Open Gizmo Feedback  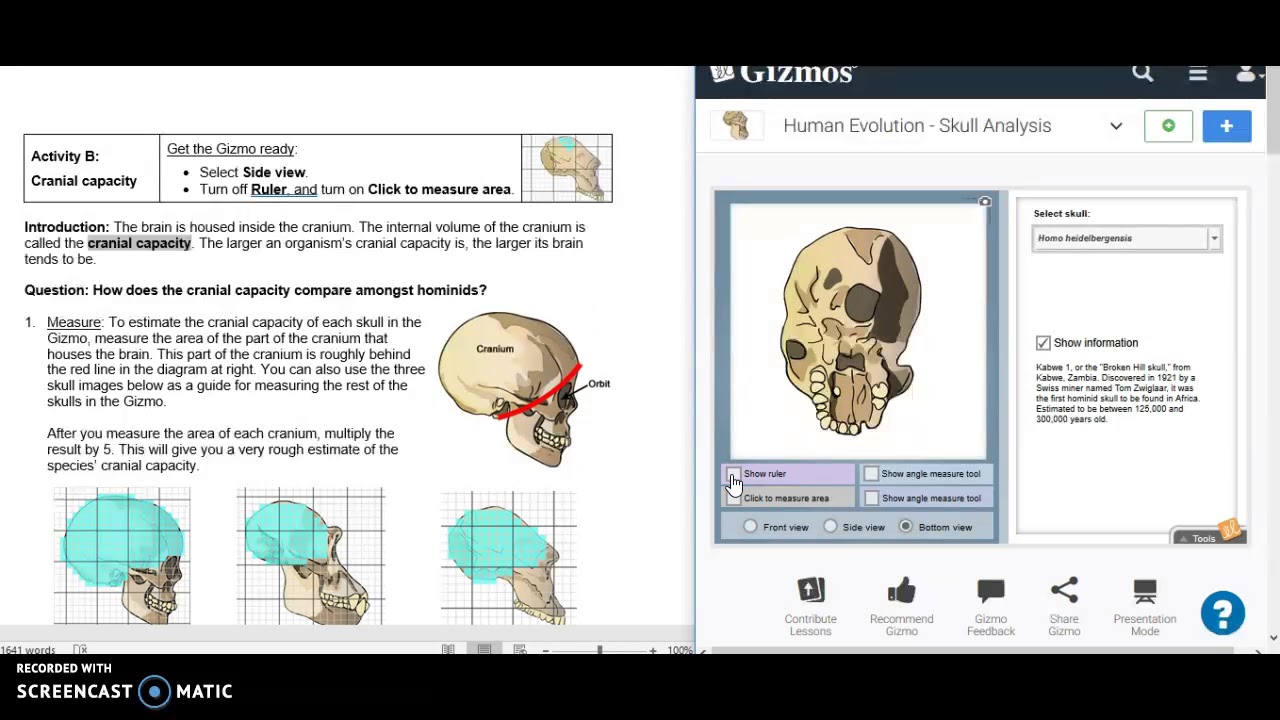coord(990,606)
